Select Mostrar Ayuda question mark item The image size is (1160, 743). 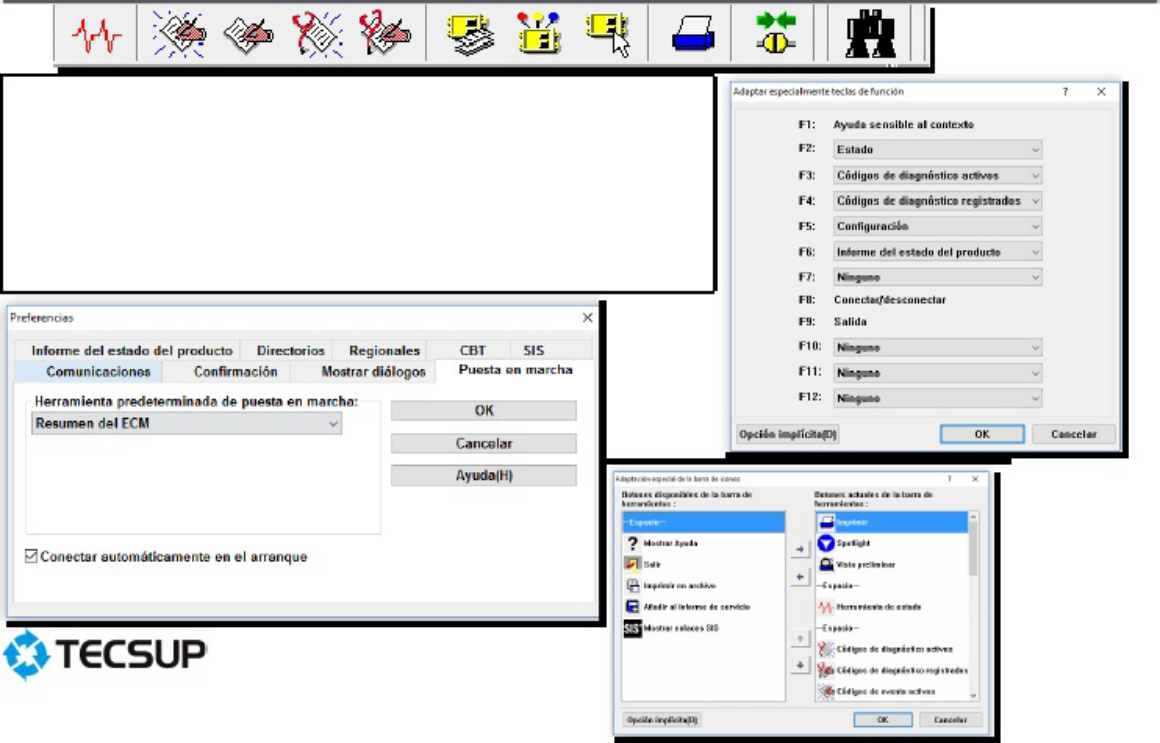click(x=703, y=543)
